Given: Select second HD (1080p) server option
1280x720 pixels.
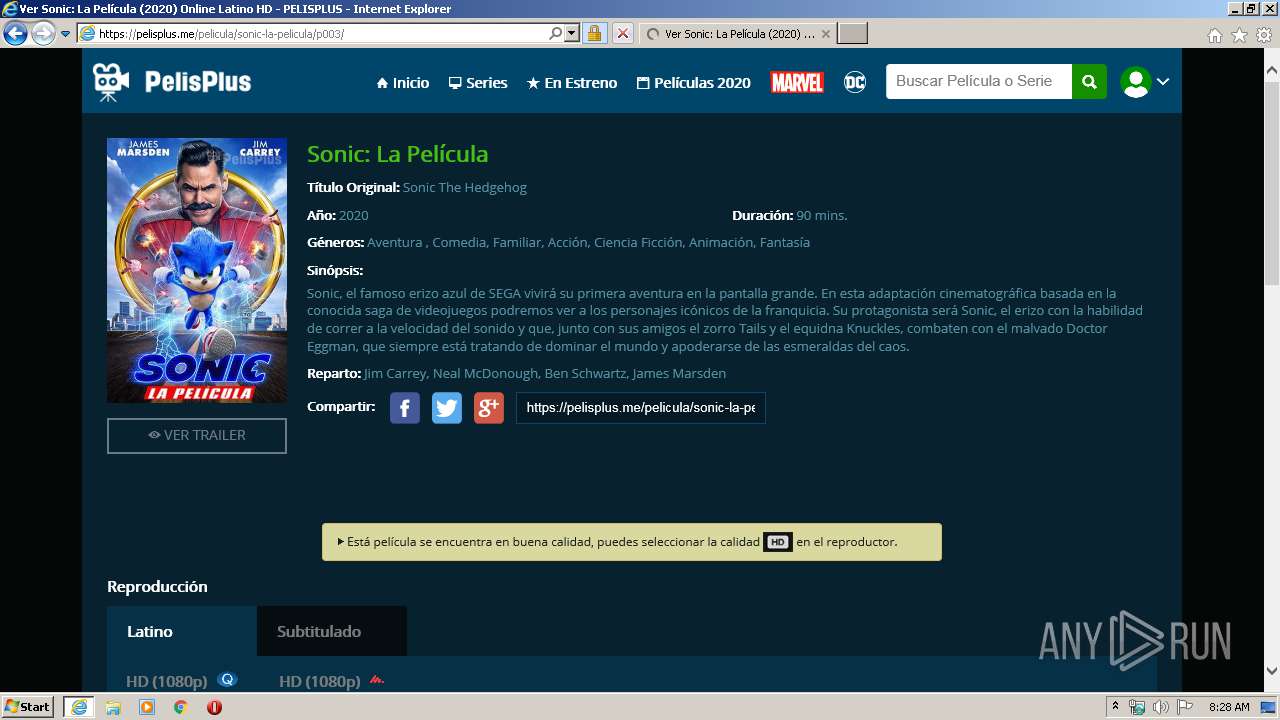Looking at the screenshot, I should point(331,681).
